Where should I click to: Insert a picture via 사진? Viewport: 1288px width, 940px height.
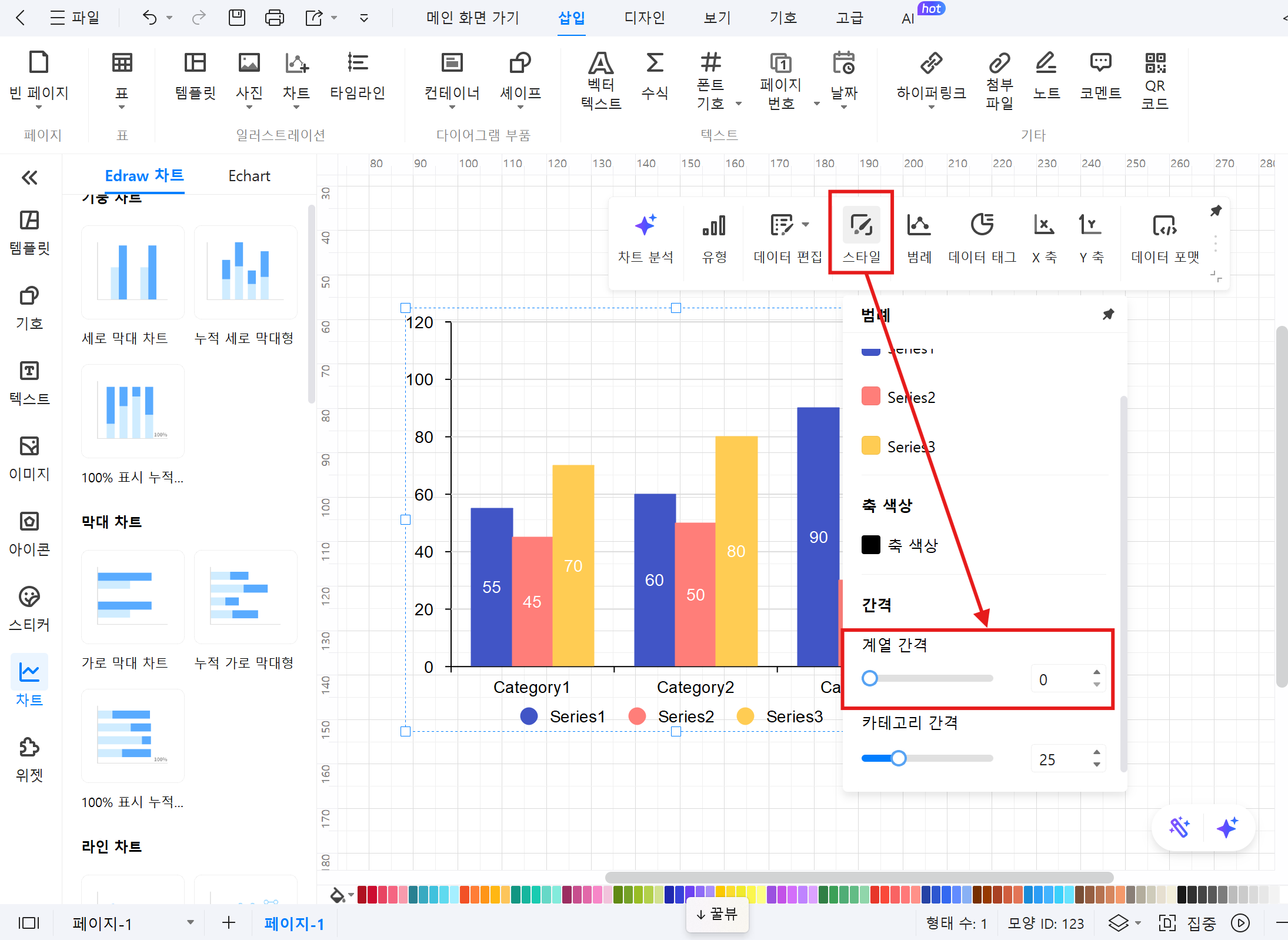pyautogui.click(x=249, y=79)
